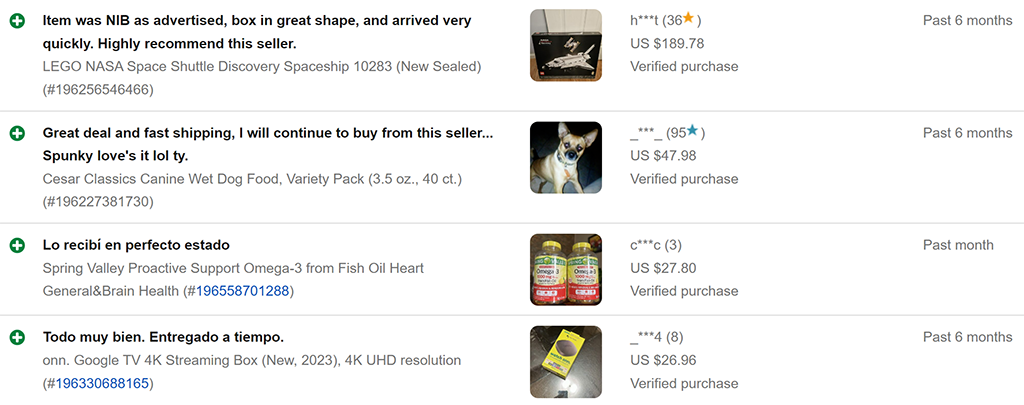This screenshot has width=1024, height=405.
Task: Click LEGO NASA Space Shuttle Discovery title
Action: coord(262,66)
